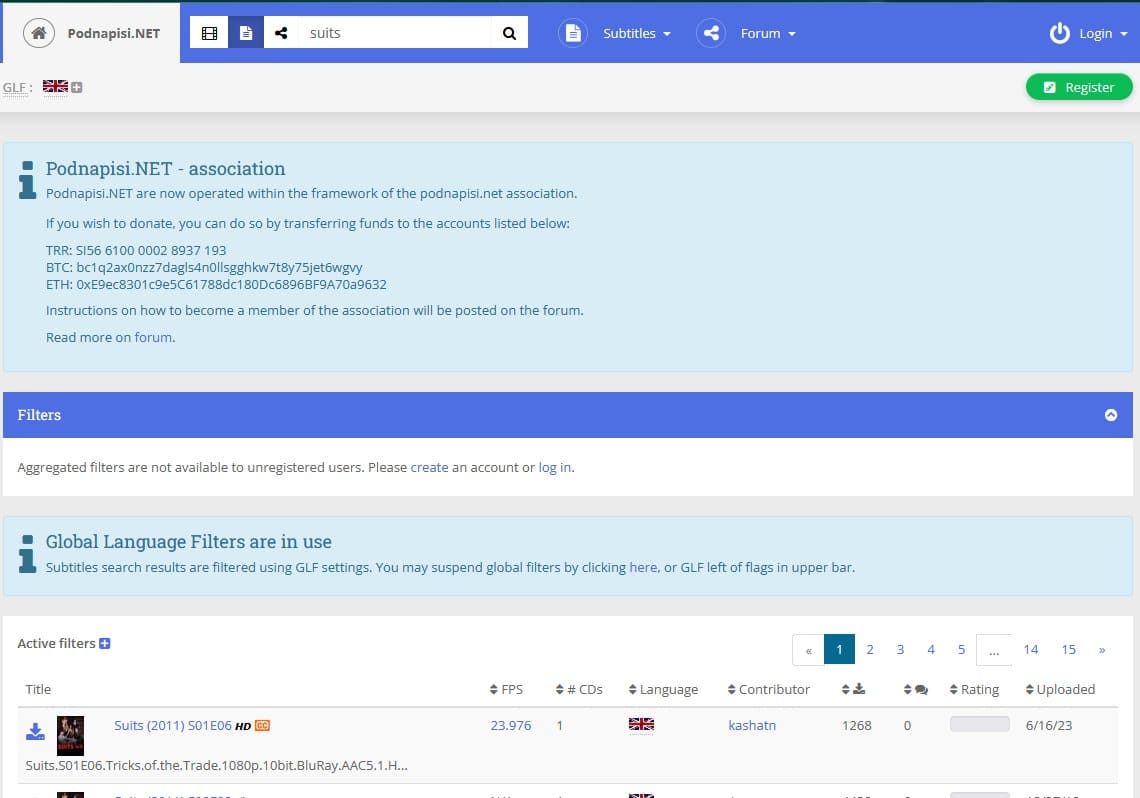The height and width of the screenshot is (798, 1140).
Task: Go to results page 14
Action: (x=1031, y=650)
